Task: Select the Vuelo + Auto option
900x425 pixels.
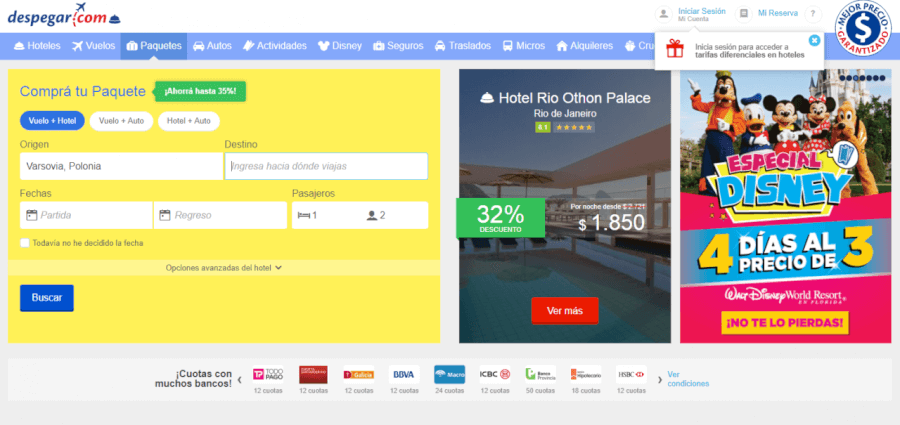Action: pos(121,121)
